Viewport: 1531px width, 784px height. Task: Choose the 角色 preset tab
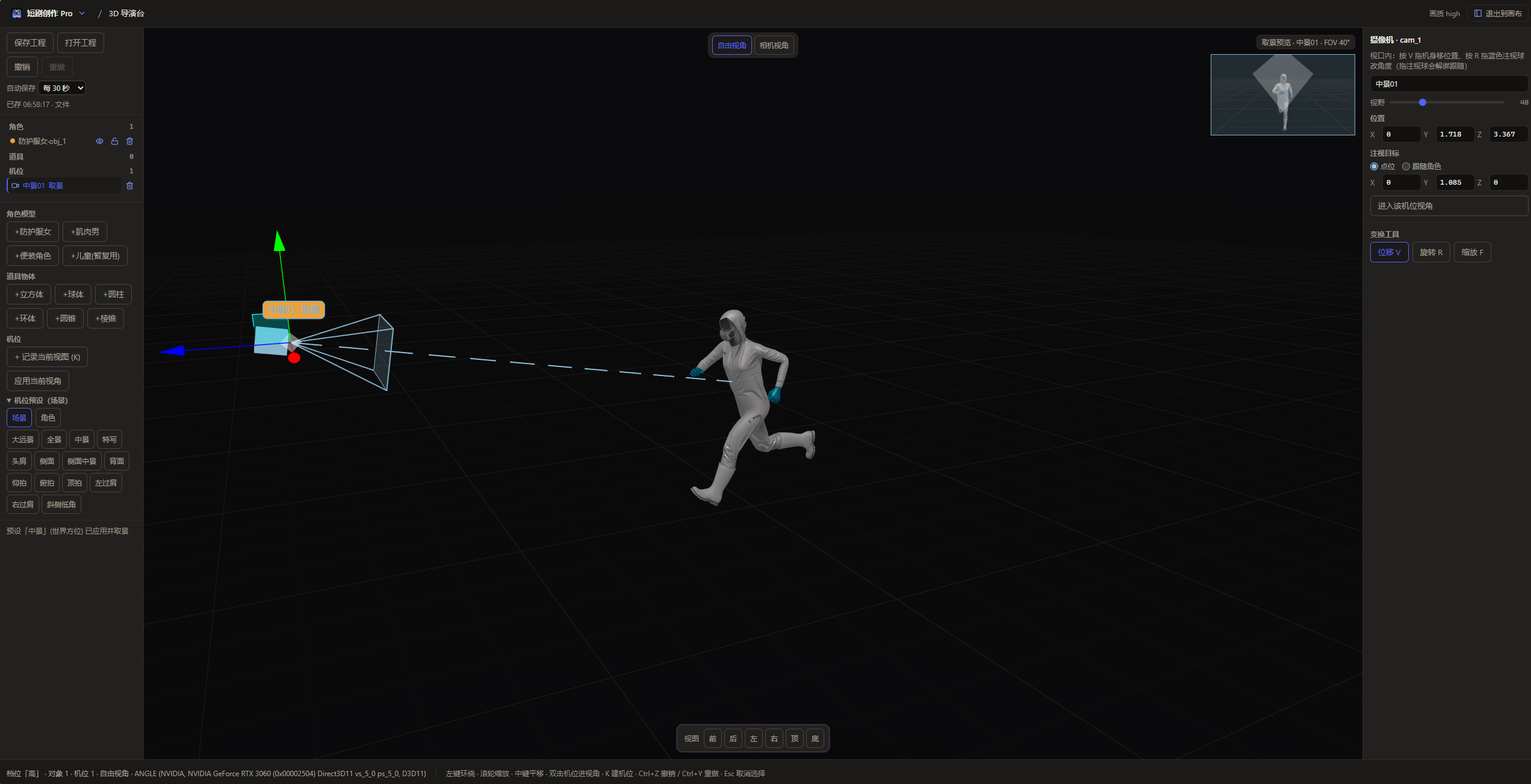[48, 418]
